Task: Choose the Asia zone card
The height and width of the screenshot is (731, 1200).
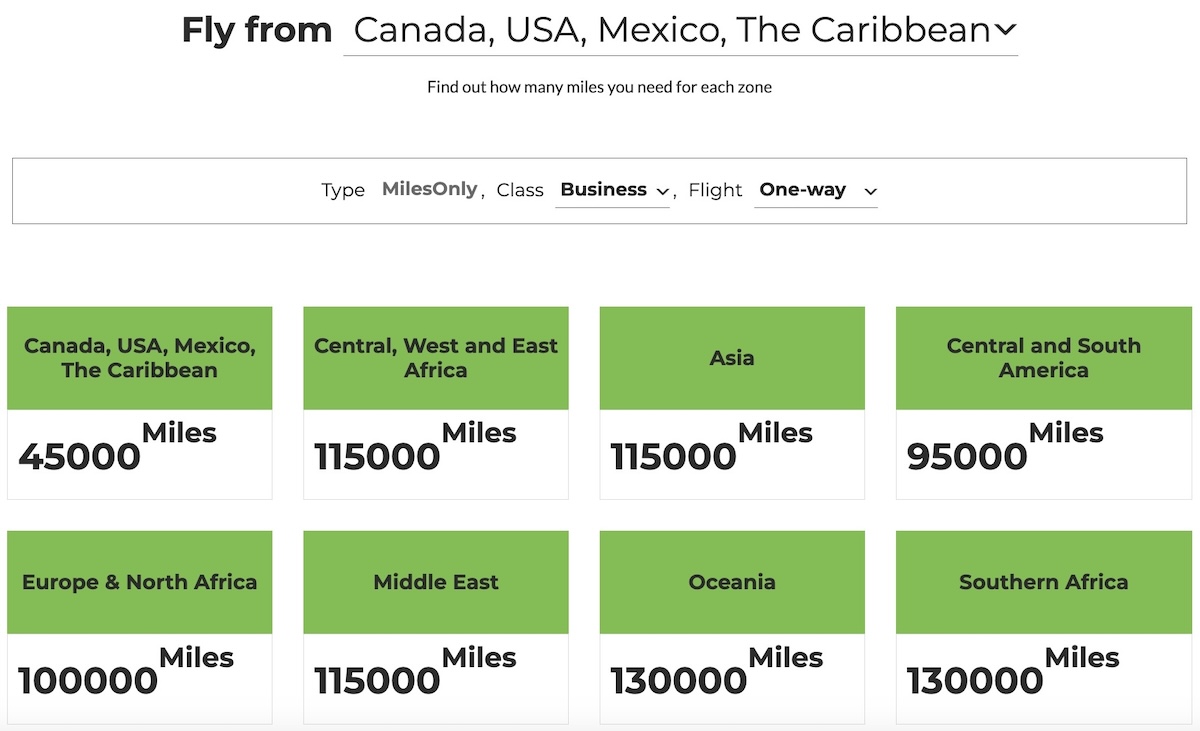Action: [732, 403]
